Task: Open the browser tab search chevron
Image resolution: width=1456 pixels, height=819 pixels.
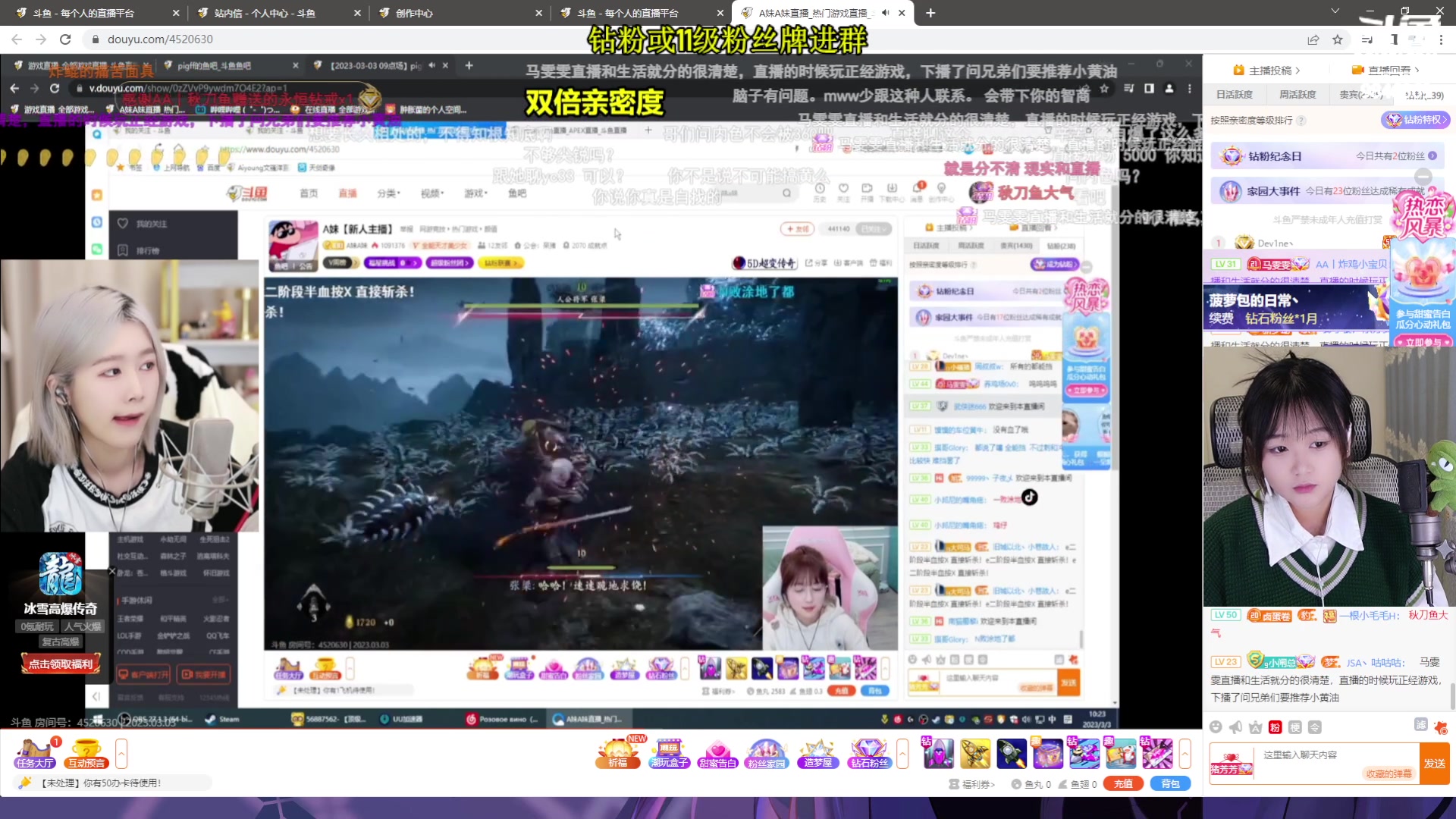Action: tap(1335, 11)
